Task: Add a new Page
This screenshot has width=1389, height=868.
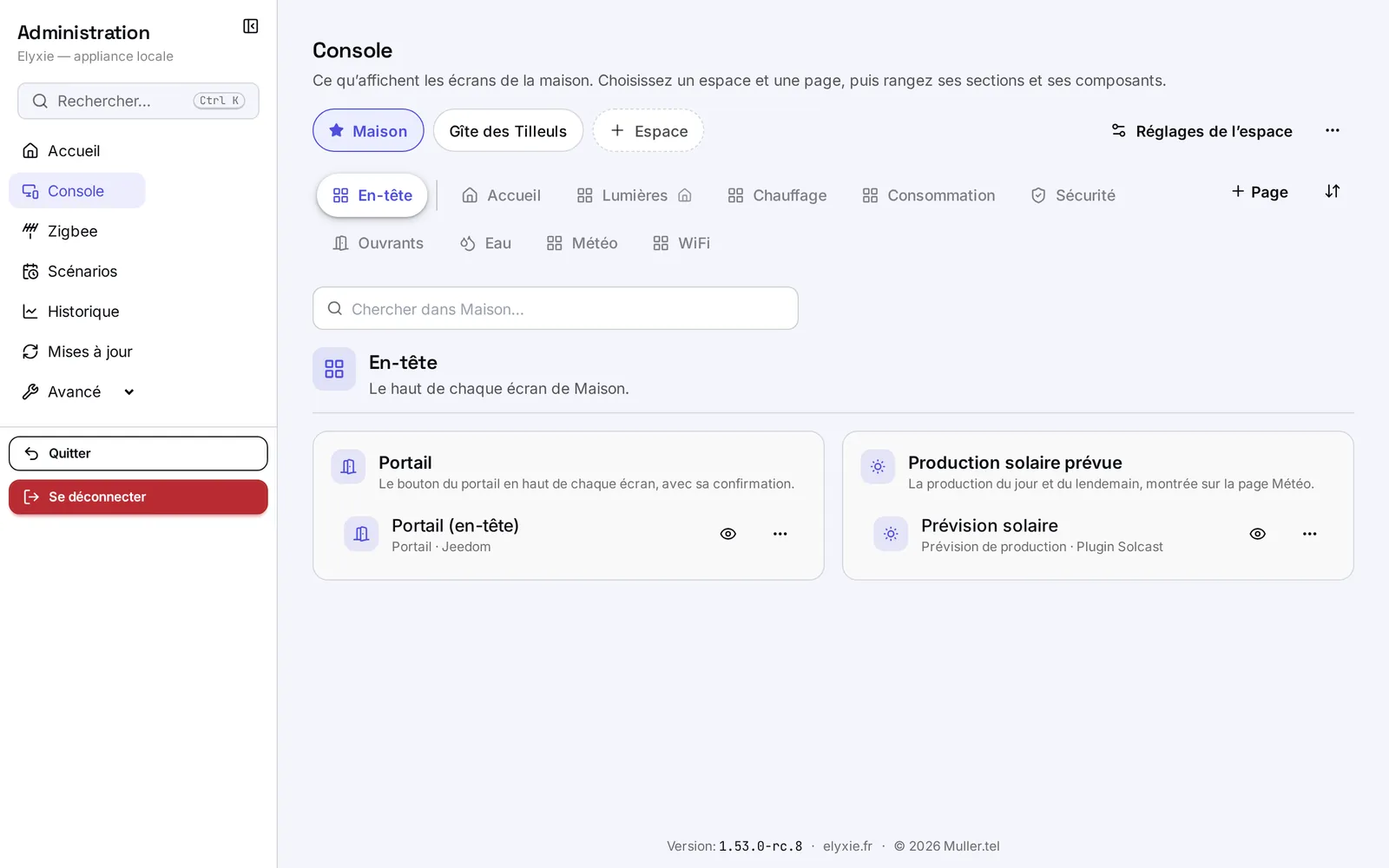Action: (1260, 192)
